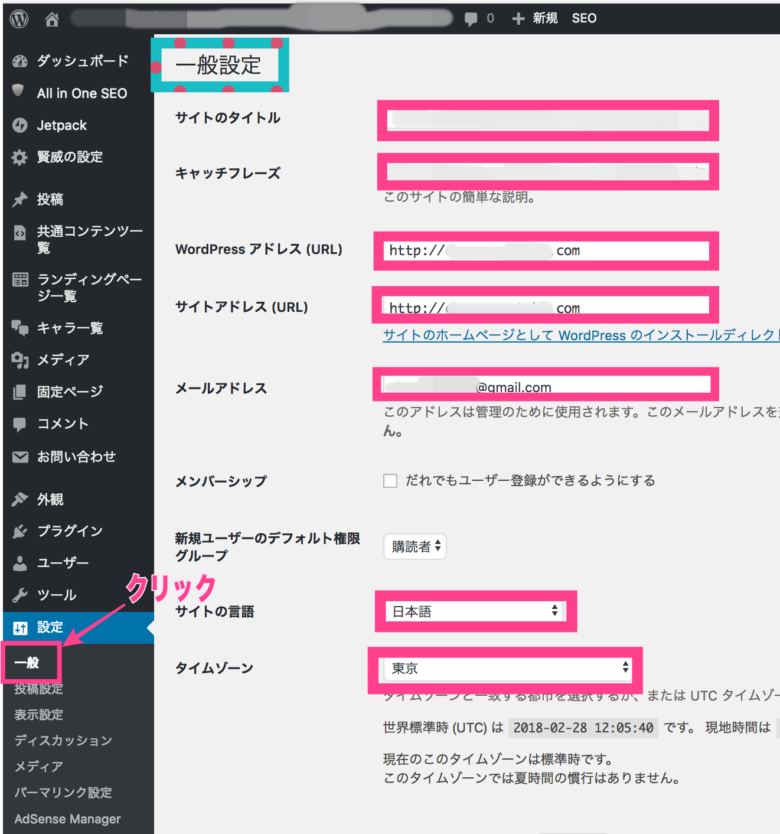Focus the WordPress アドレス (URL) field
780x834 pixels.
coord(546,251)
